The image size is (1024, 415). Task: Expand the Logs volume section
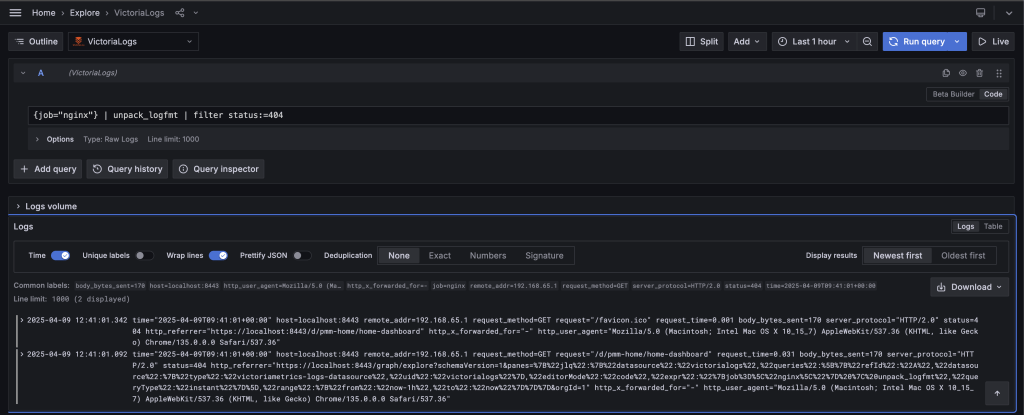[x=18, y=206]
